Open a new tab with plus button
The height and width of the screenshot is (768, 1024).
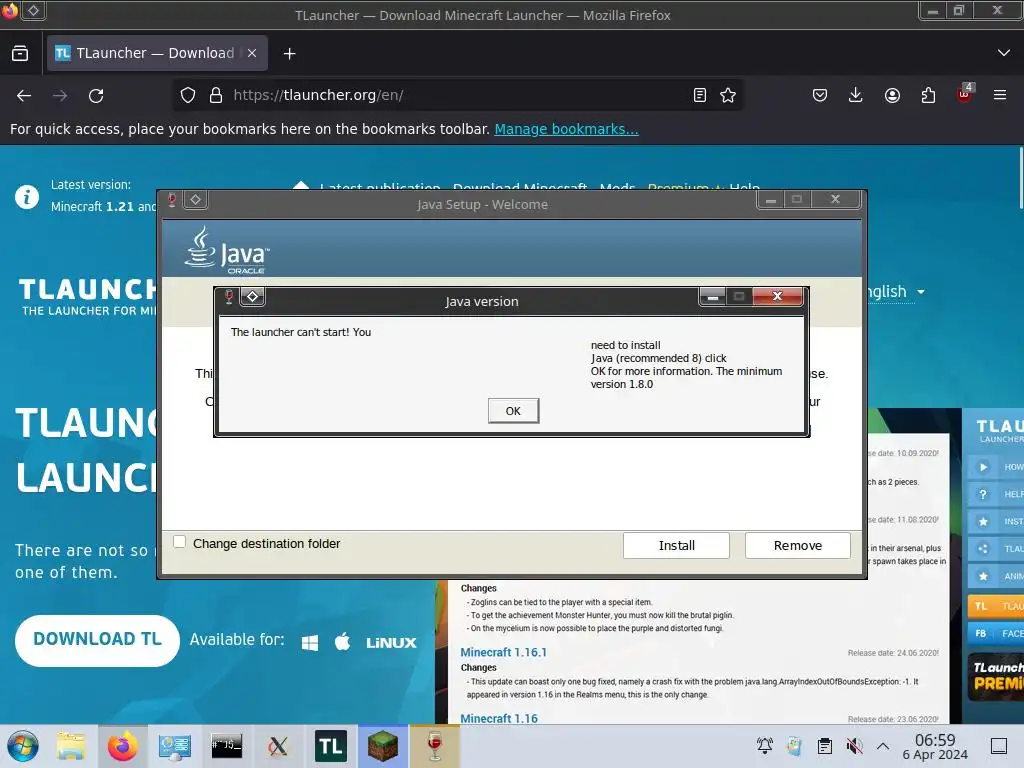[x=290, y=54]
